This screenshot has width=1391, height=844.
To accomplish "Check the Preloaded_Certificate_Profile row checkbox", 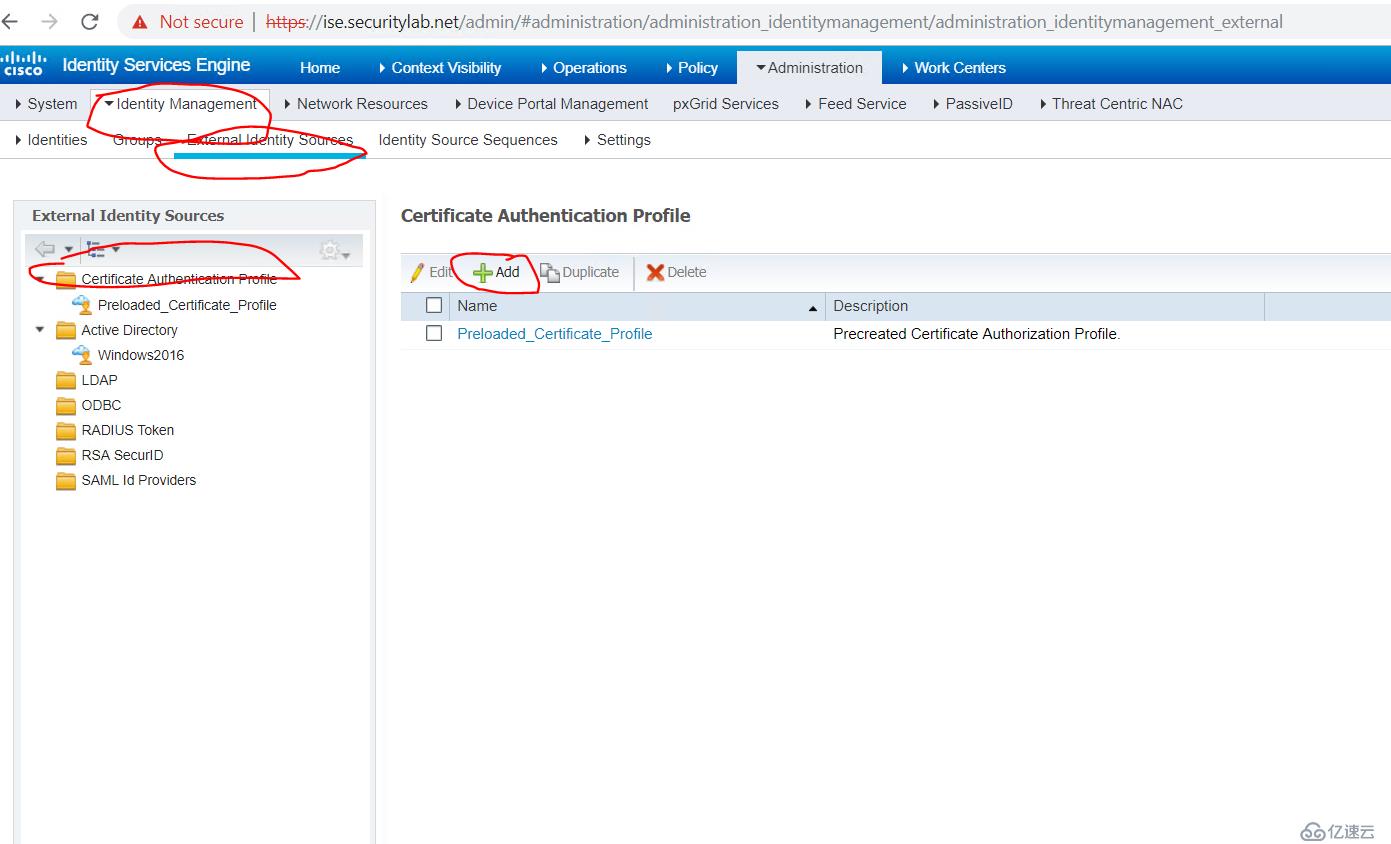I will (x=434, y=334).
